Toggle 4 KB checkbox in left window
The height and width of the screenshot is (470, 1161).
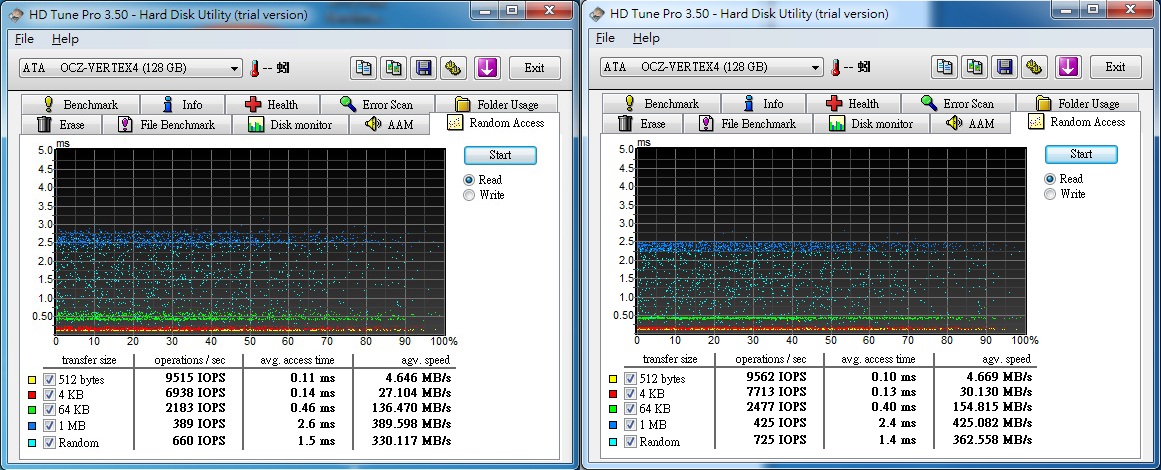click(49, 395)
